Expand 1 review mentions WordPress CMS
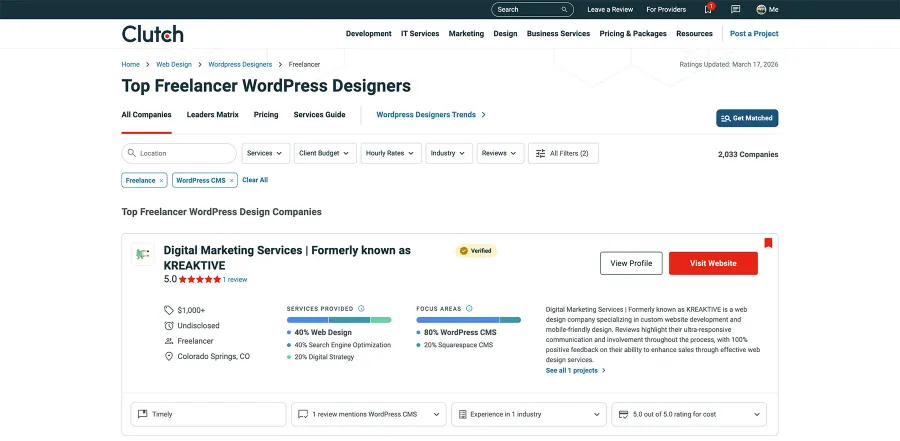 click(368, 414)
